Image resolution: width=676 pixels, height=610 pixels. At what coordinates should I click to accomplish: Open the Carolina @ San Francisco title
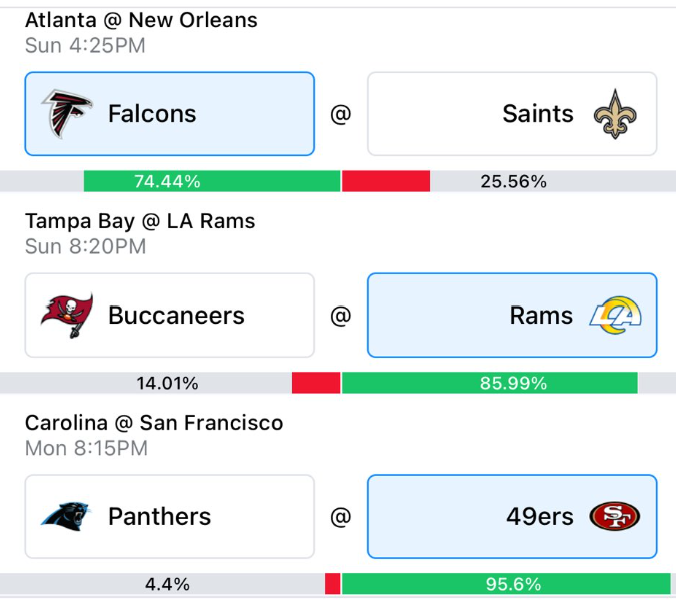(x=154, y=422)
